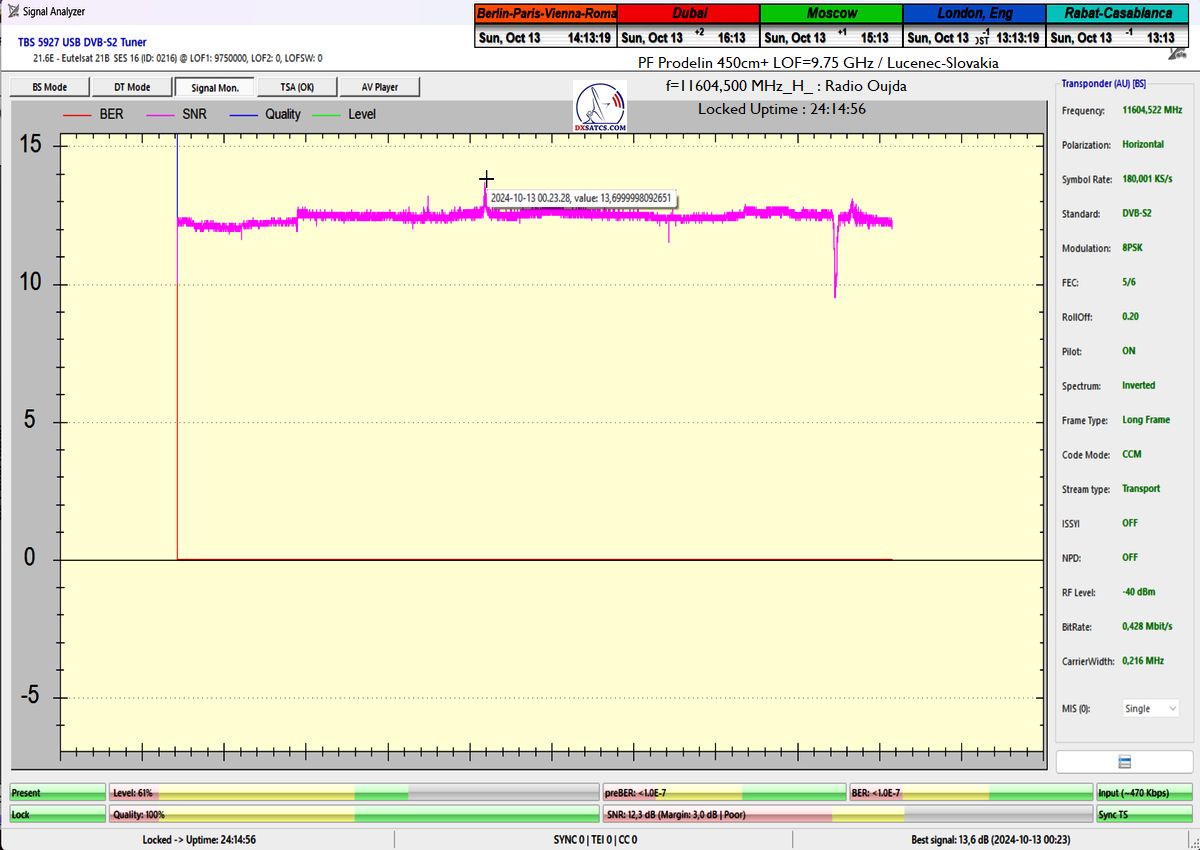Click the SNR dip on the graph
Screen dimensions: 1200x850
[835, 285]
